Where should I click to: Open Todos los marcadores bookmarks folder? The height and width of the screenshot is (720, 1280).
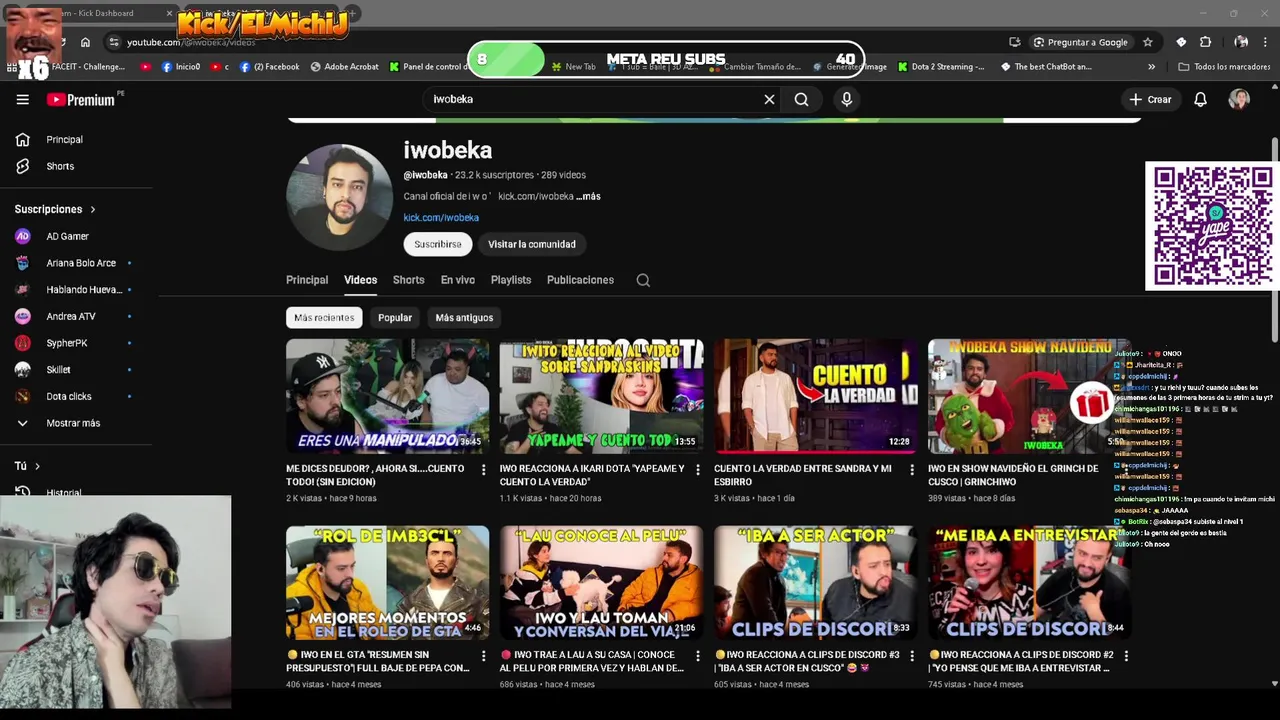coord(1224,67)
